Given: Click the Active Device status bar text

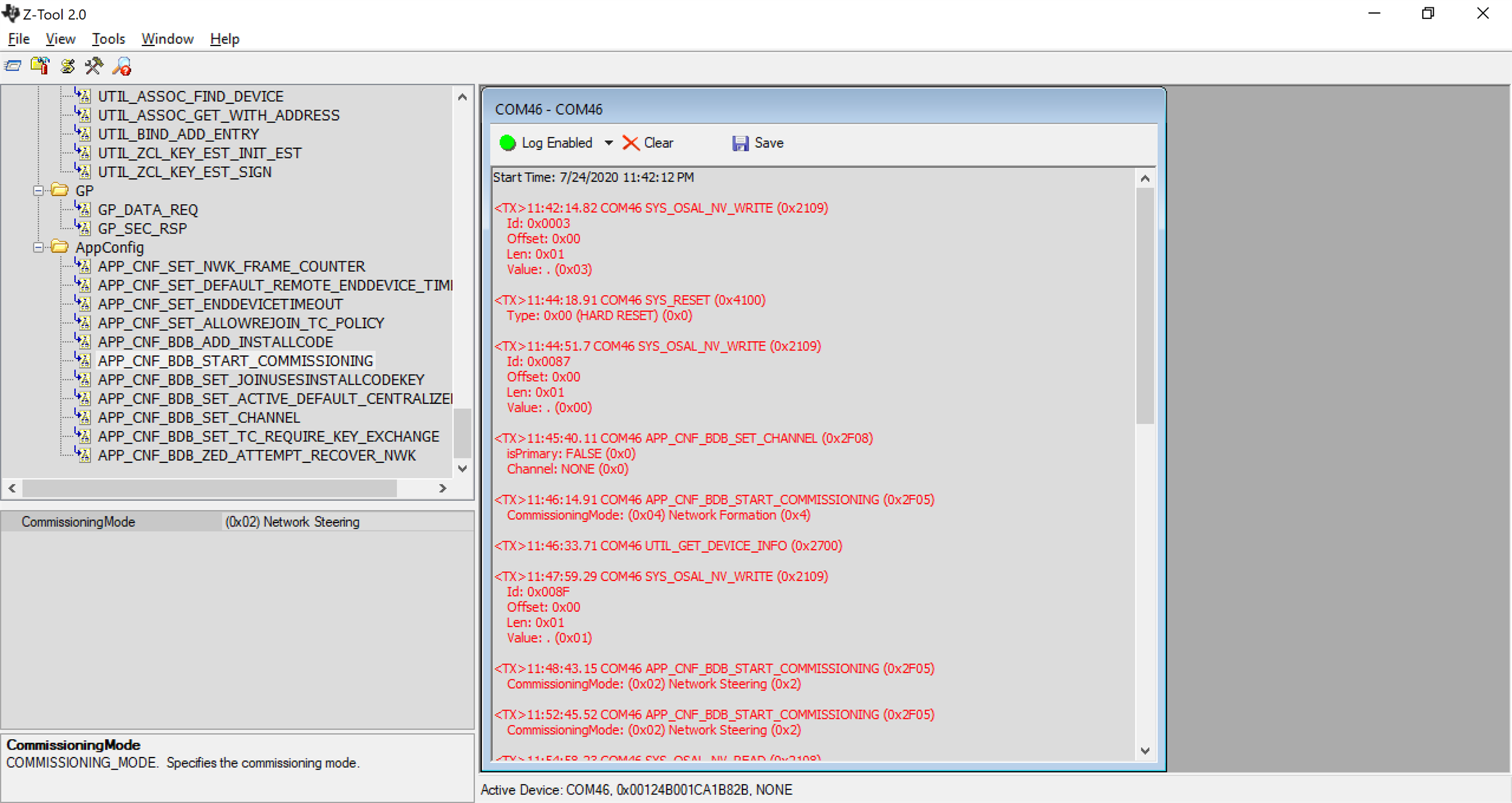Looking at the screenshot, I should coord(636,789).
